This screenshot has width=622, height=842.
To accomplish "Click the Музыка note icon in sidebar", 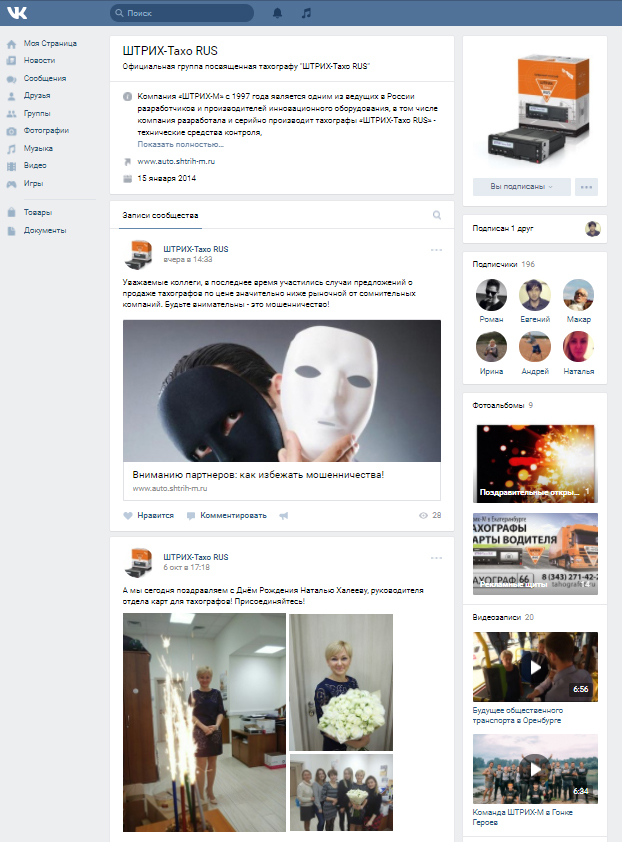I will point(11,149).
